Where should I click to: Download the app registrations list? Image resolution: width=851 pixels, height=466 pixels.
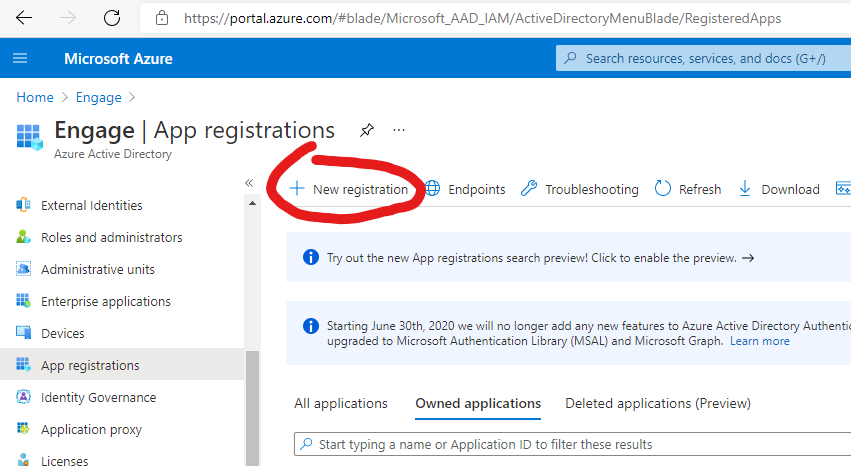pos(778,189)
